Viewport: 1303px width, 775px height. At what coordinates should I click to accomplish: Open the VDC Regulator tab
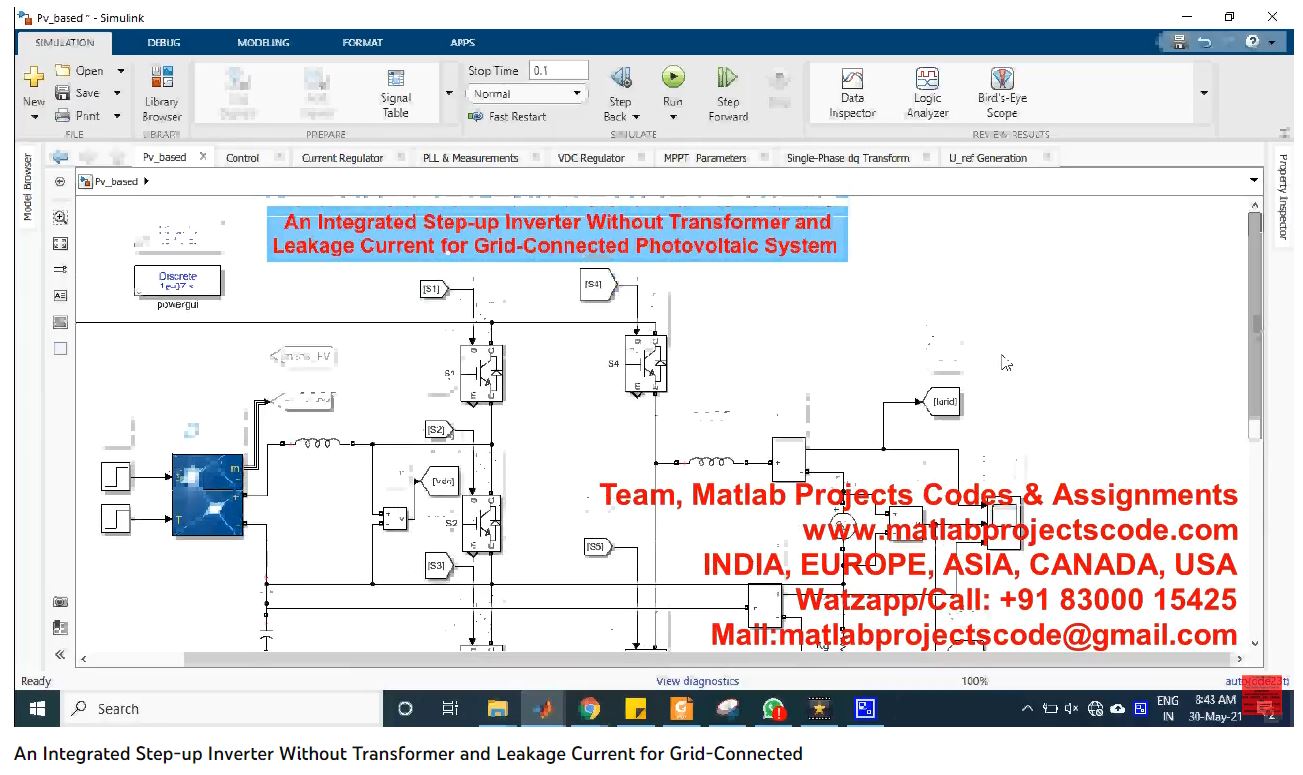[x=590, y=158]
